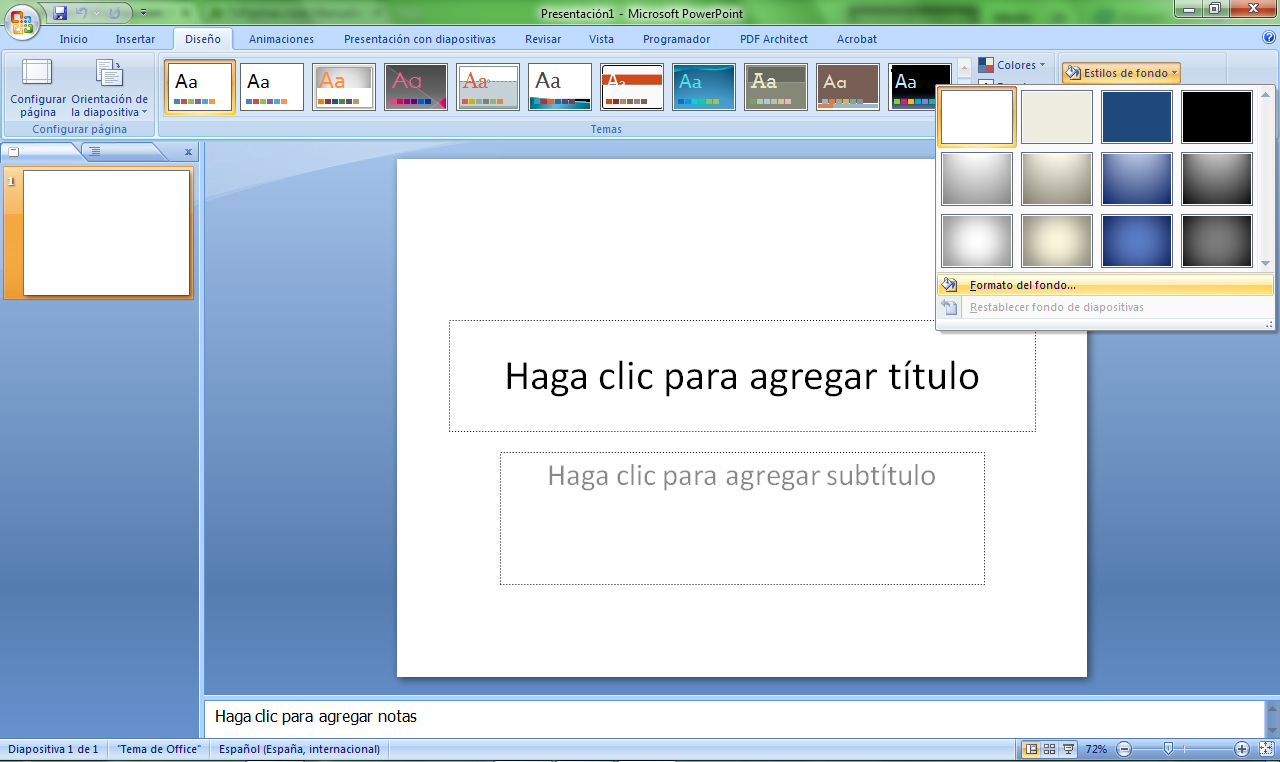Apply the solid dark blue background style
The width and height of the screenshot is (1280, 762).
(x=1136, y=117)
